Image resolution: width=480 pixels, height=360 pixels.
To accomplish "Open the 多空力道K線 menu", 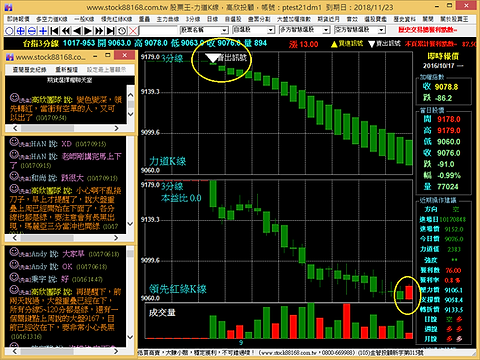I will point(52,19).
